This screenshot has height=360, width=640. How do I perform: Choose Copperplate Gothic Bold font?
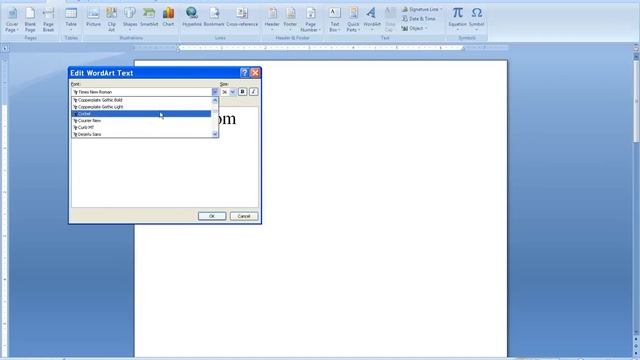pyautogui.click(x=141, y=100)
